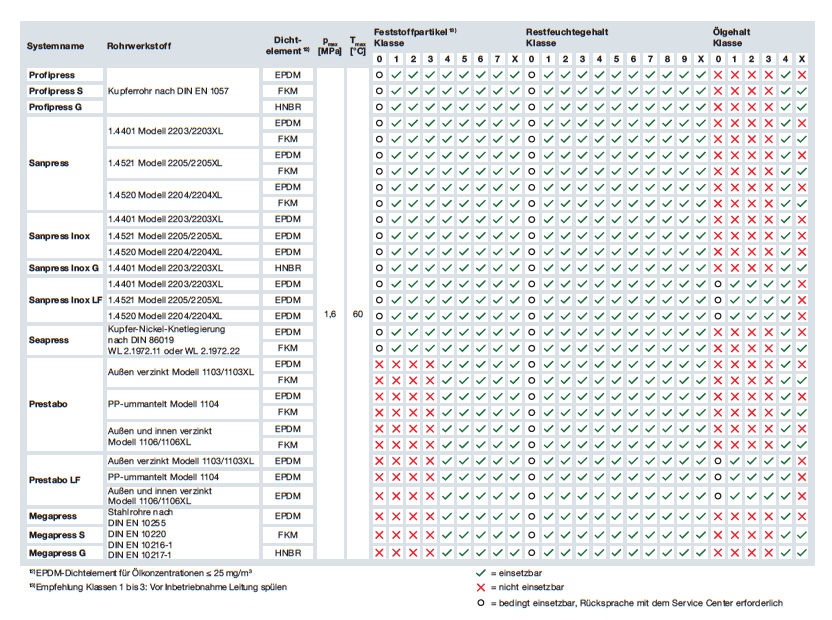This screenshot has height=620, width=832.
Task: Select the 'Megapress G' system name
Action: pyautogui.click(x=57, y=553)
